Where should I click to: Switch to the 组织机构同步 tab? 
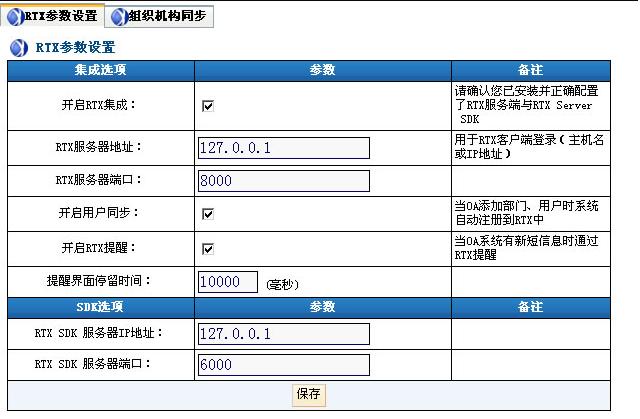(166, 16)
